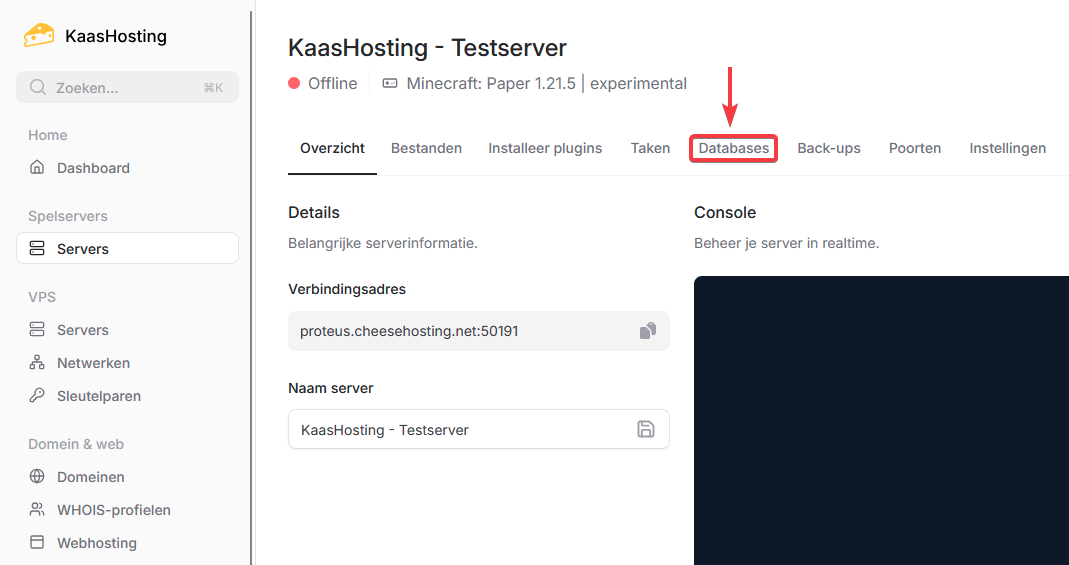This screenshot has height=565, width=1069.
Task: Copy the connection address with copy icon
Action: 648,331
